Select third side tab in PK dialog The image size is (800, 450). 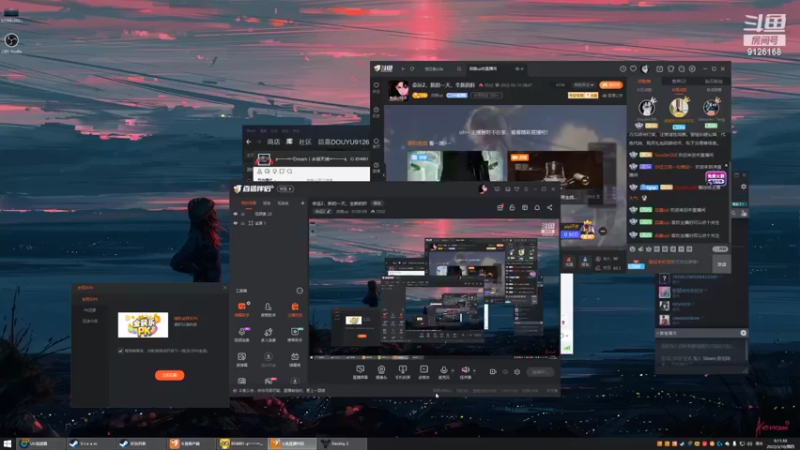coord(90,321)
